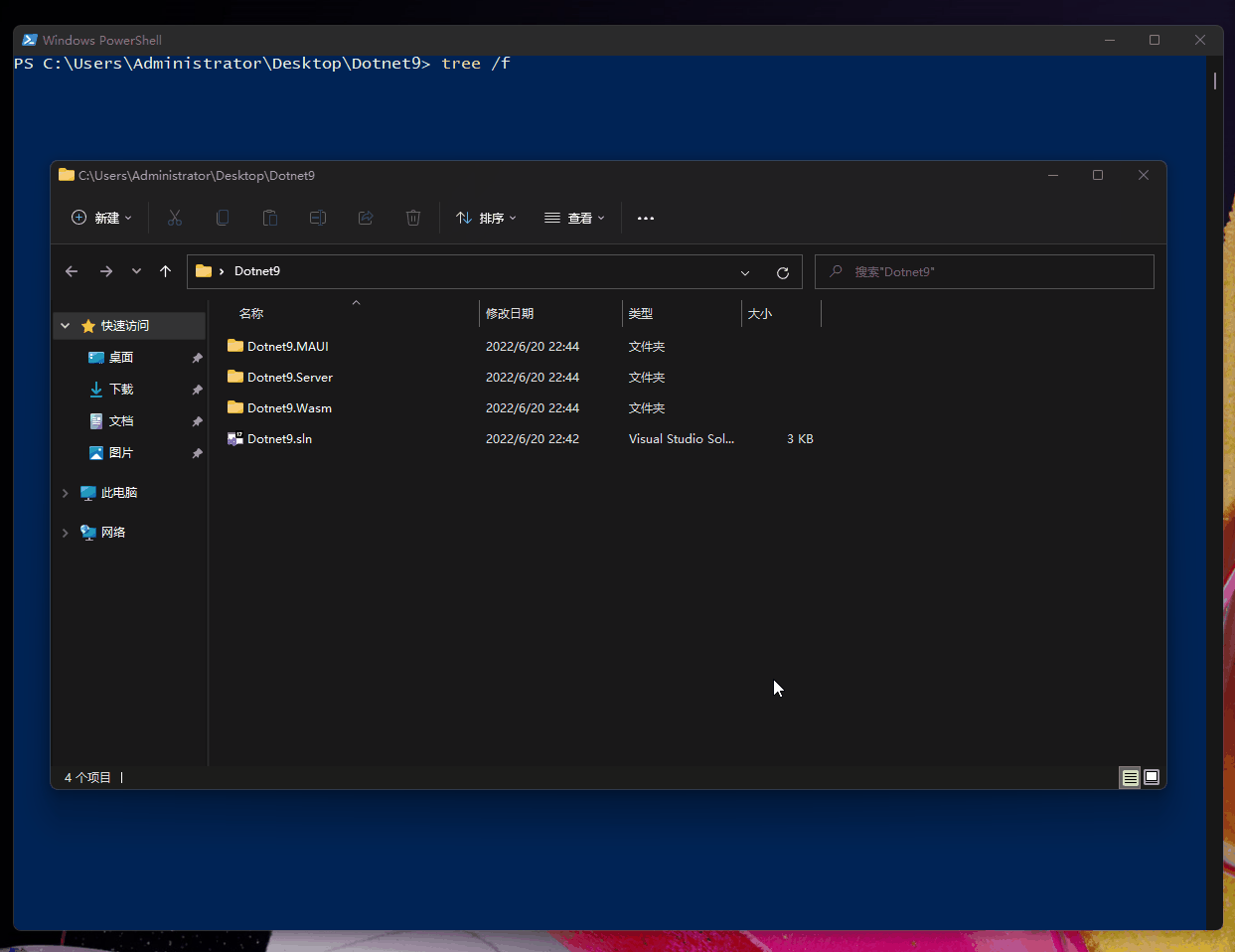Viewport: 1235px width, 952px height.
Task: Click the Delete trash icon in Explorer toolbar
Action: point(413,218)
